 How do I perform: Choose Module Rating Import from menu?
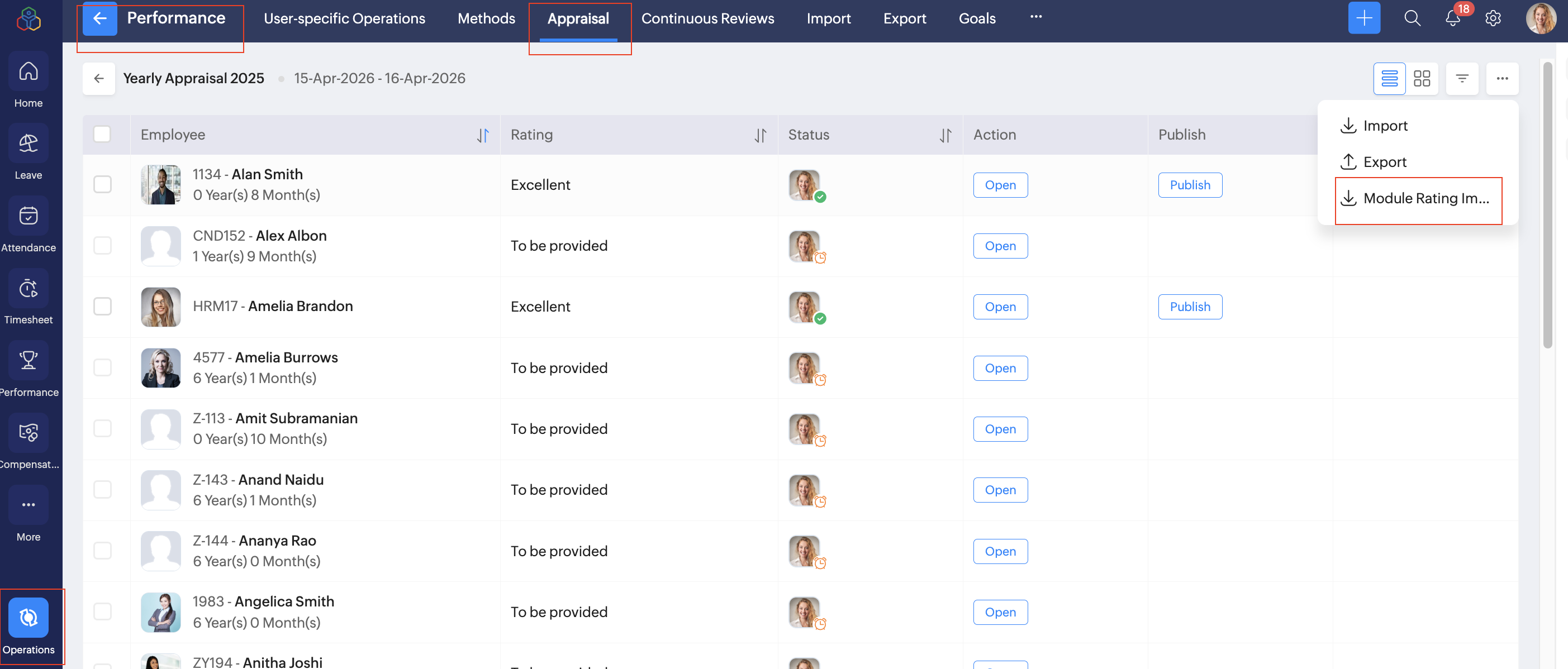click(x=1418, y=198)
